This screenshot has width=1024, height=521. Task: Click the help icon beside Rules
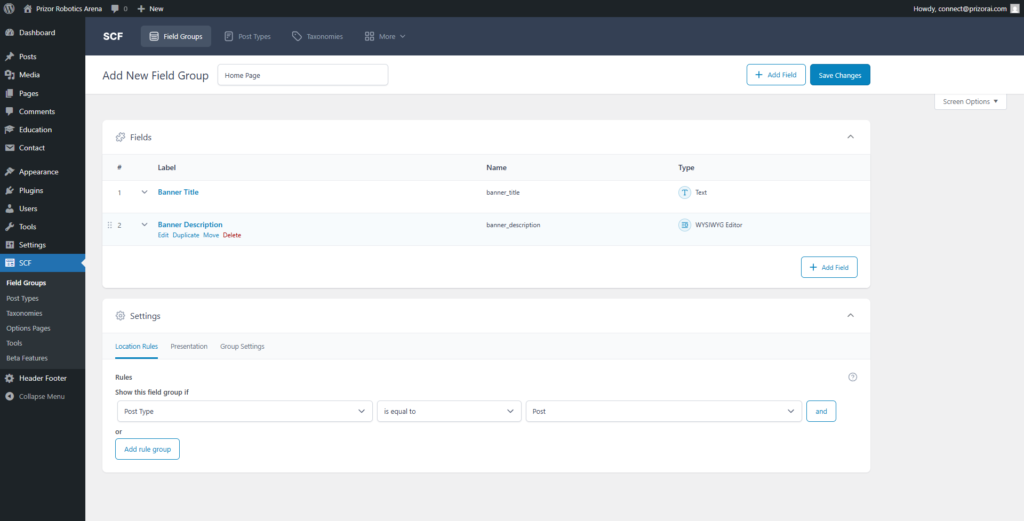(x=852, y=377)
